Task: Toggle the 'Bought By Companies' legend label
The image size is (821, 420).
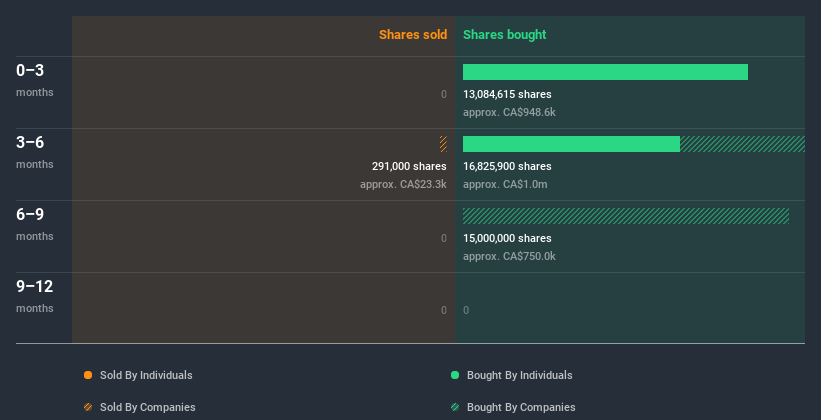Action: (521, 407)
